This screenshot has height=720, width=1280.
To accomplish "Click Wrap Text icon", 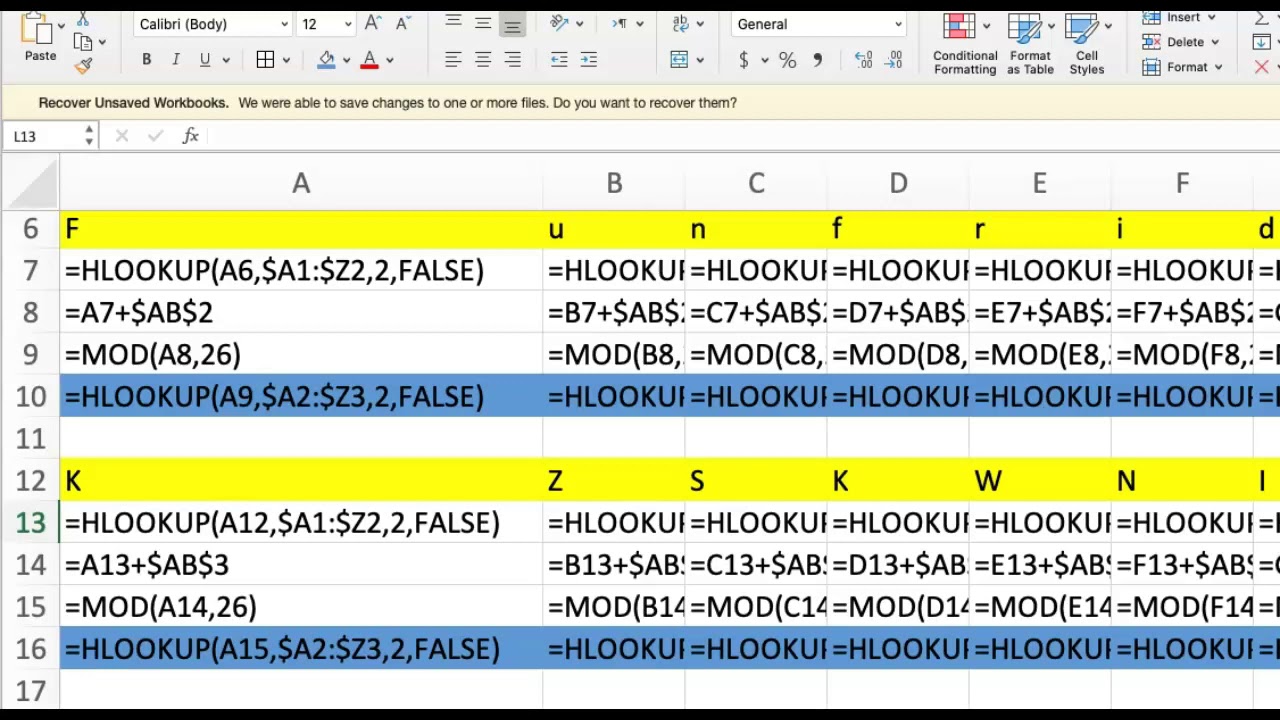I will [x=681, y=23].
